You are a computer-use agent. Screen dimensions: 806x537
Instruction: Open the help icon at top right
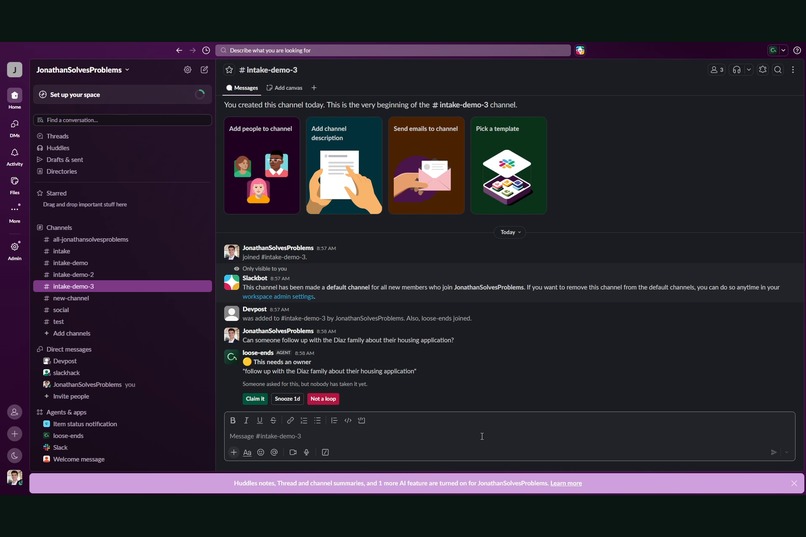pyautogui.click(x=797, y=50)
